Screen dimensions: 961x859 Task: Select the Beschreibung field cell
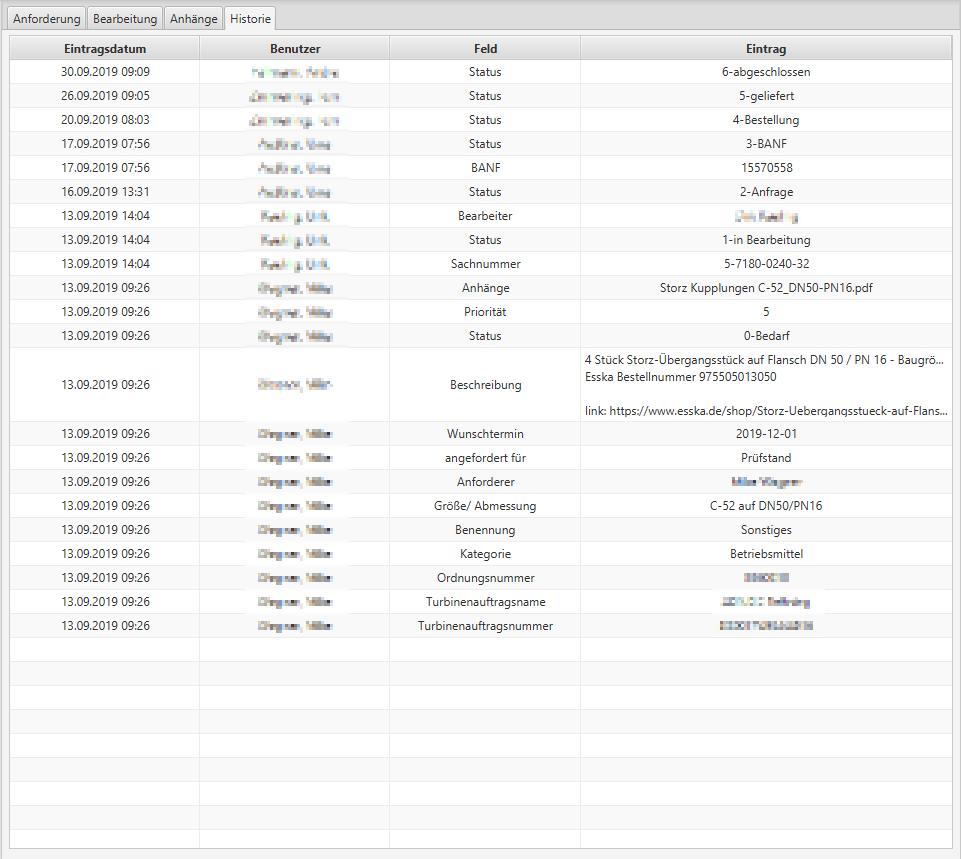point(485,385)
